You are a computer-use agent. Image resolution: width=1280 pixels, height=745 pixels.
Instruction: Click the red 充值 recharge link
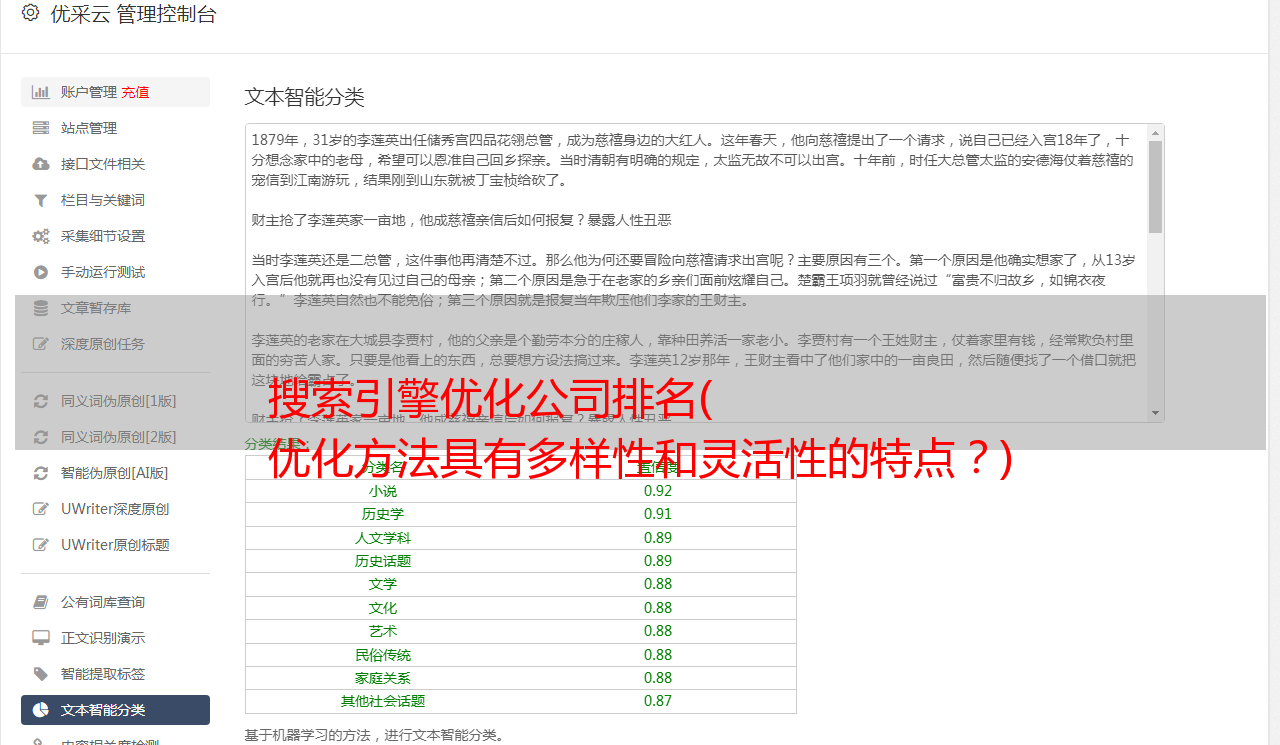pos(135,92)
